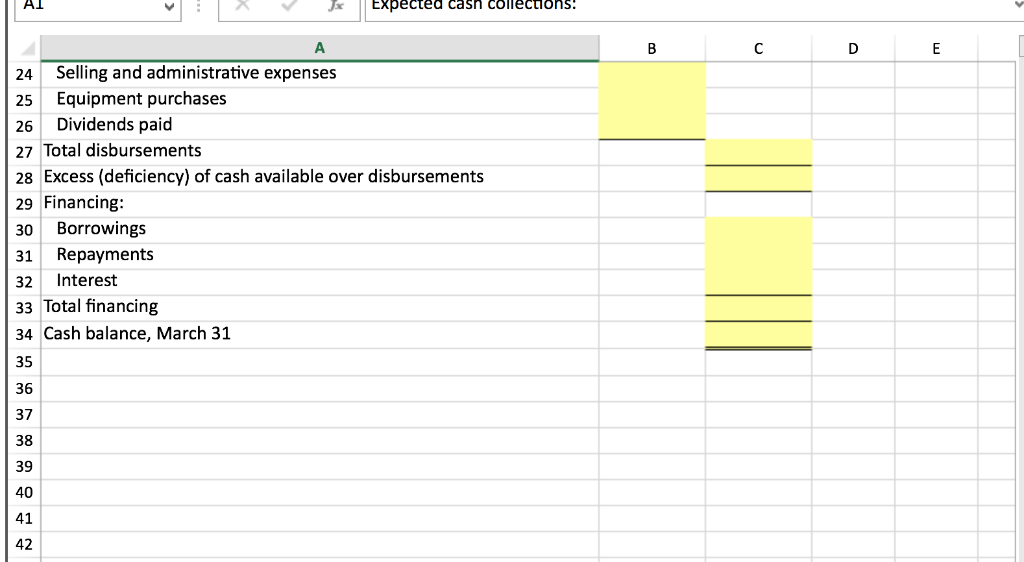The height and width of the screenshot is (562, 1024).
Task: Select row 29 header
Action: click(25, 204)
